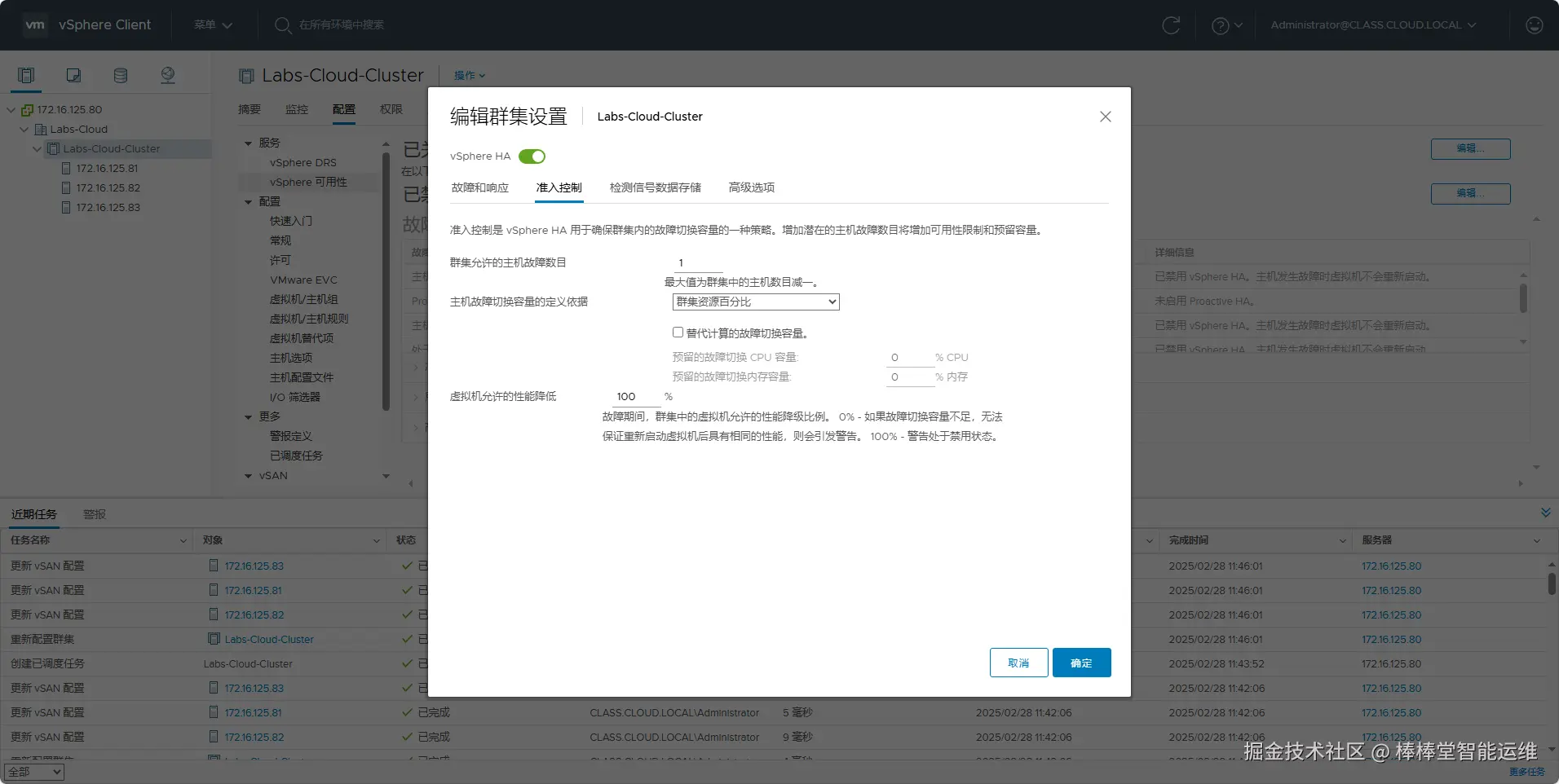
Task: Toggle the vSphere HA switch
Action: tap(532, 156)
